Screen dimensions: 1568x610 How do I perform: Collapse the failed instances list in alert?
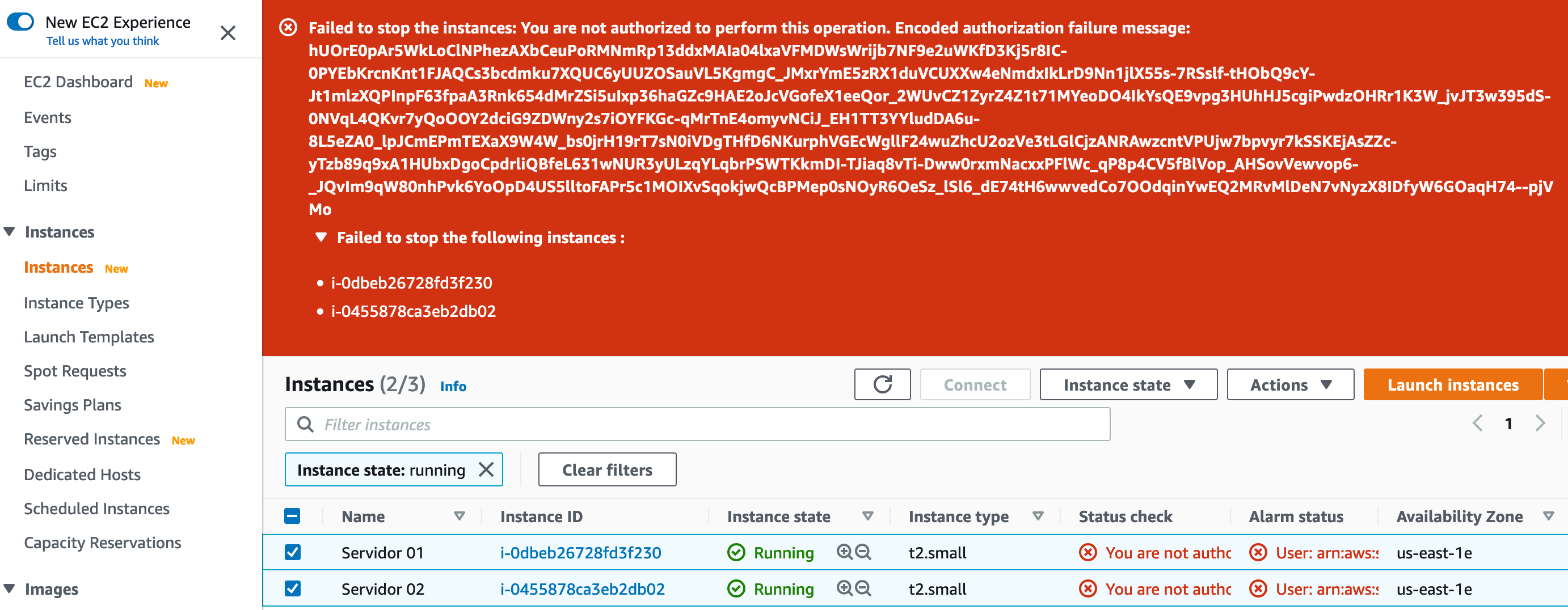tap(322, 237)
